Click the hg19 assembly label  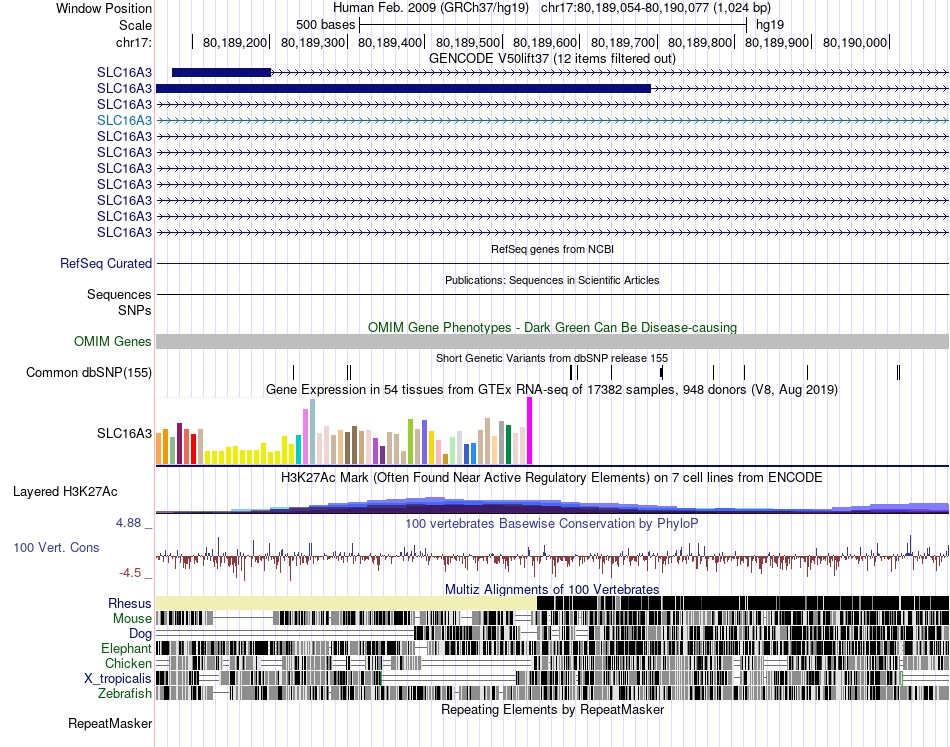[x=770, y=25]
